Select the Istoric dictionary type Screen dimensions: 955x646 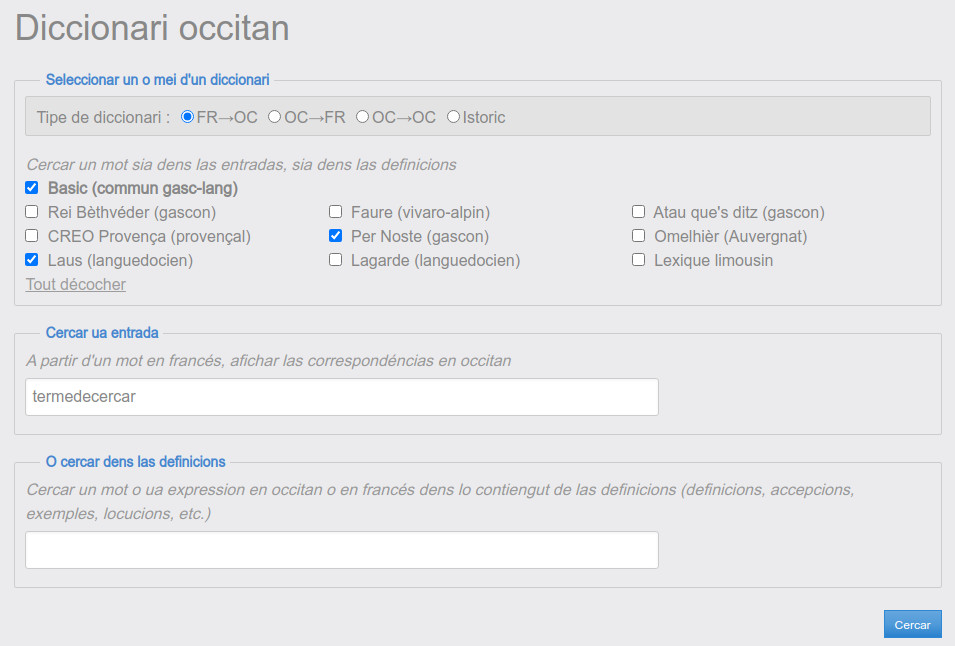coord(453,117)
